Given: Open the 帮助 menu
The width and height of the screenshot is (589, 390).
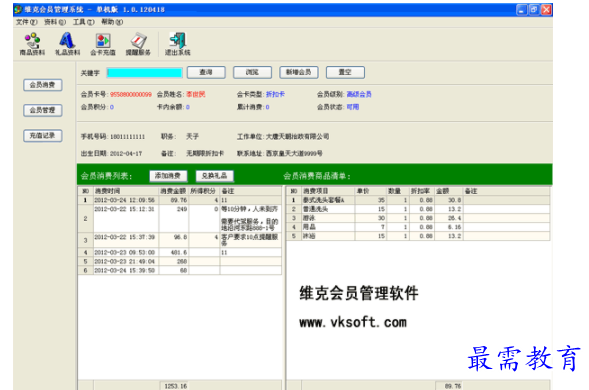Looking at the screenshot, I should (112, 22).
